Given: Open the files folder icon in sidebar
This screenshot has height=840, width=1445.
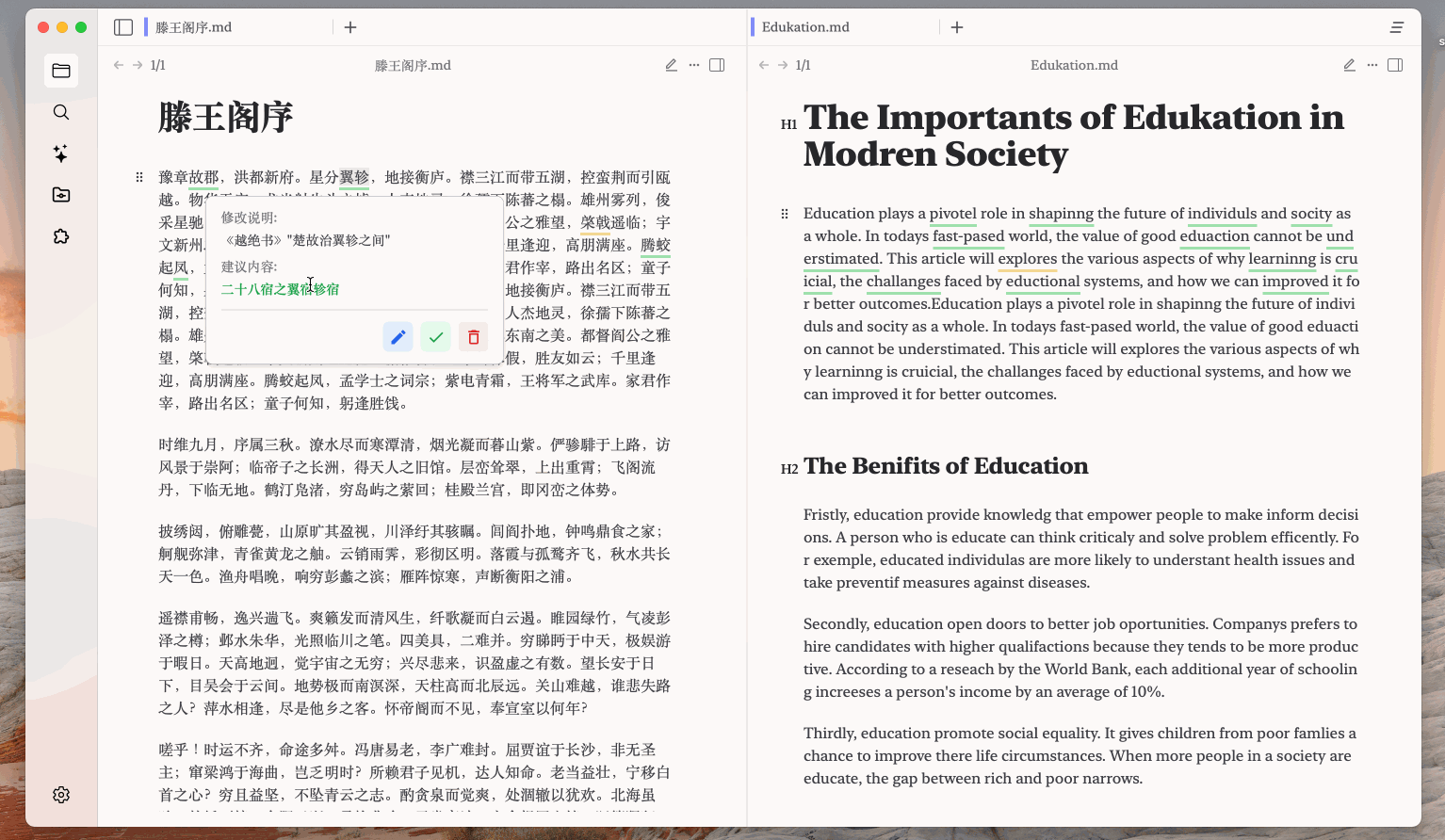Looking at the screenshot, I should [61, 71].
